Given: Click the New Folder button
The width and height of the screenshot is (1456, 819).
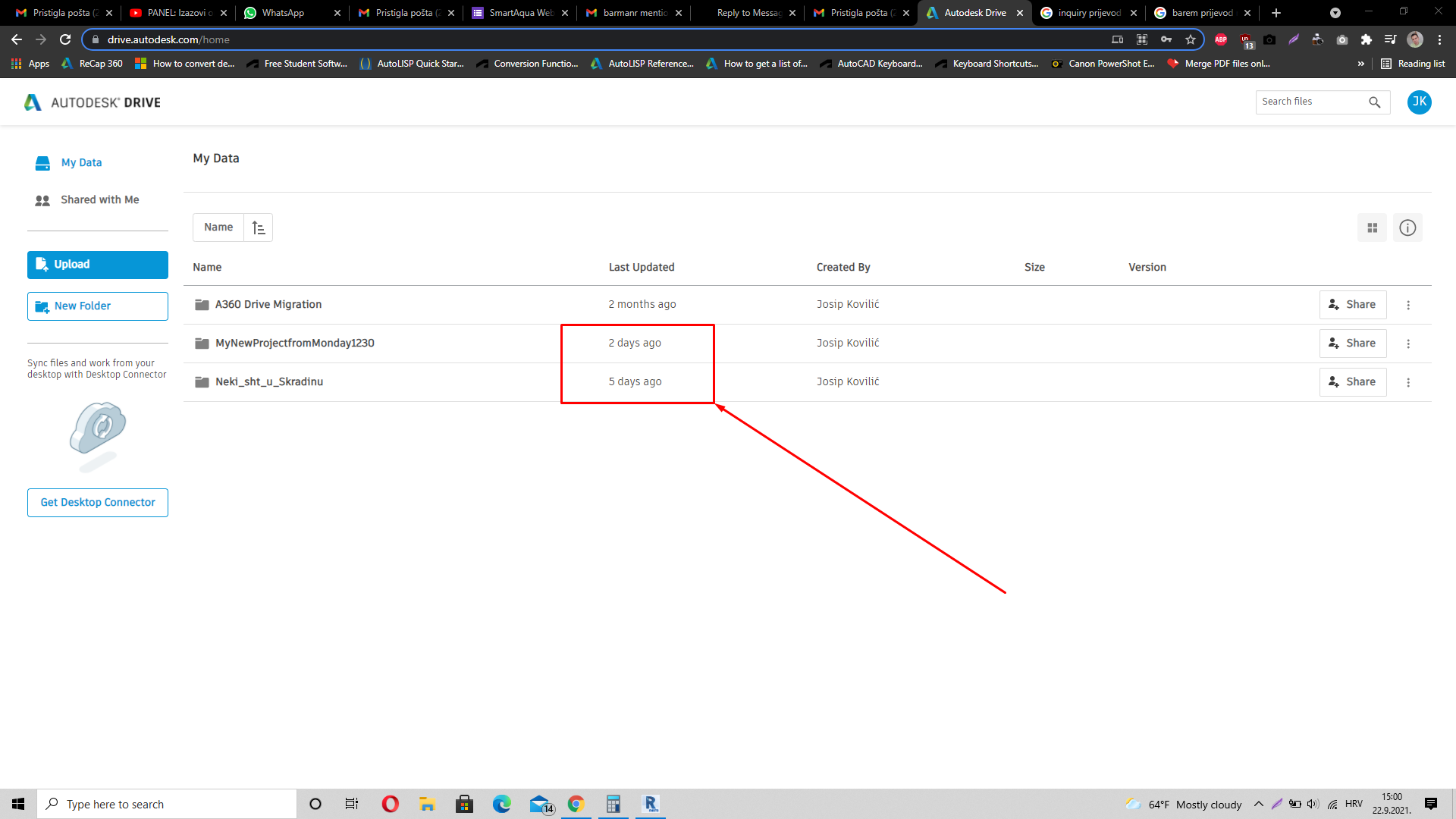Looking at the screenshot, I should coord(97,306).
